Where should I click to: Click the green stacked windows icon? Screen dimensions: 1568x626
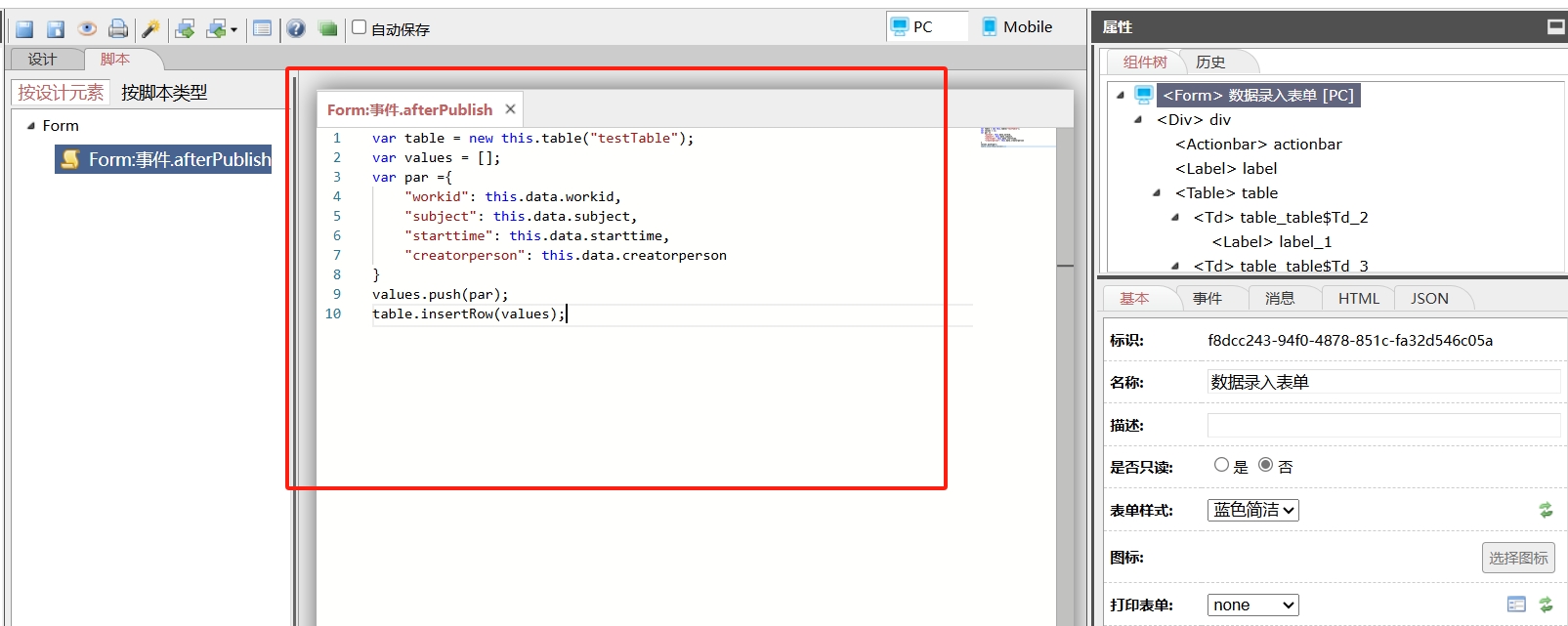[x=328, y=28]
